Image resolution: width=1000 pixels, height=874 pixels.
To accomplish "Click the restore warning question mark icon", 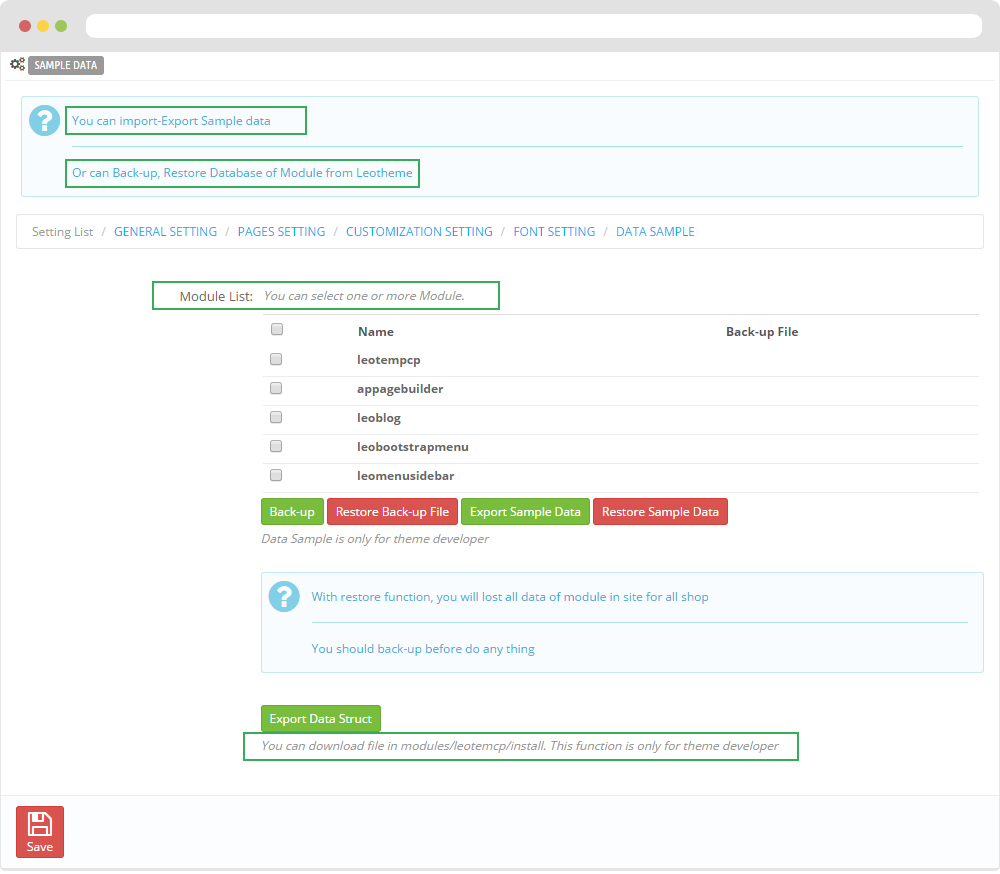I will coord(285,596).
